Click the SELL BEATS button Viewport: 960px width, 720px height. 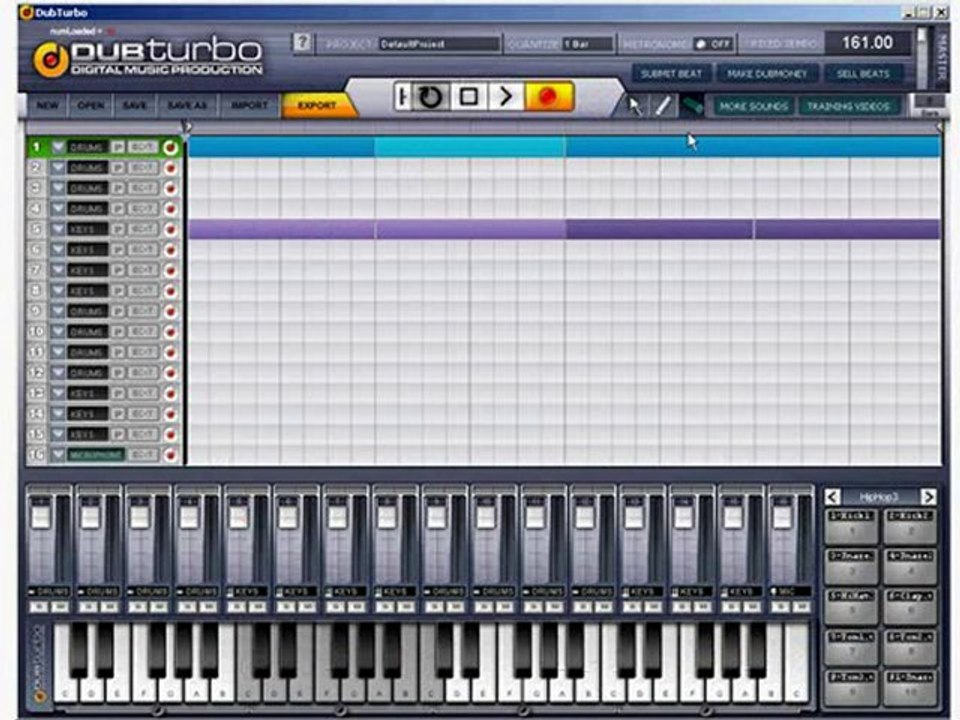coord(863,74)
